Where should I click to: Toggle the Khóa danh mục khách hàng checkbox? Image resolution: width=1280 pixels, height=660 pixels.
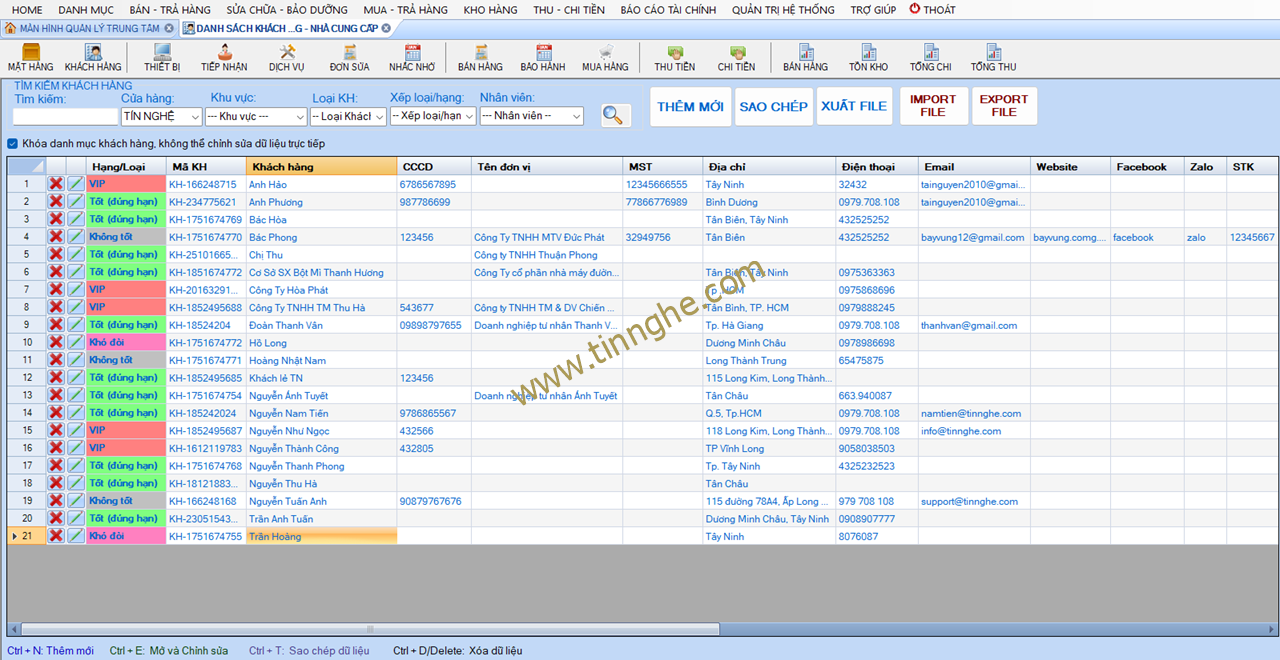click(13, 144)
